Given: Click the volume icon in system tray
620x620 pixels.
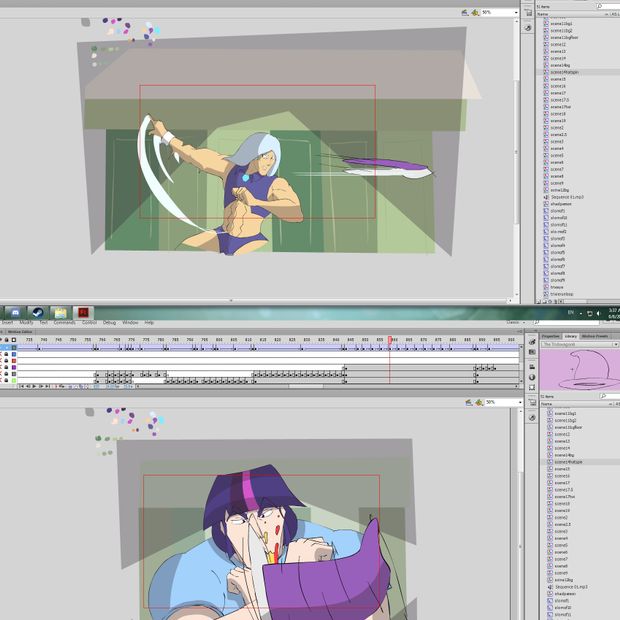Looking at the screenshot, I should click(599, 313).
